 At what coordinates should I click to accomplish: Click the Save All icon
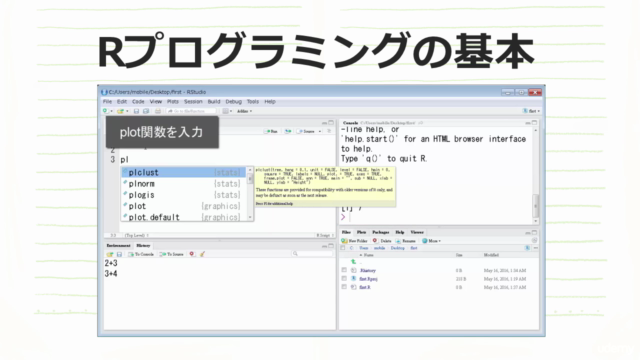146,111
